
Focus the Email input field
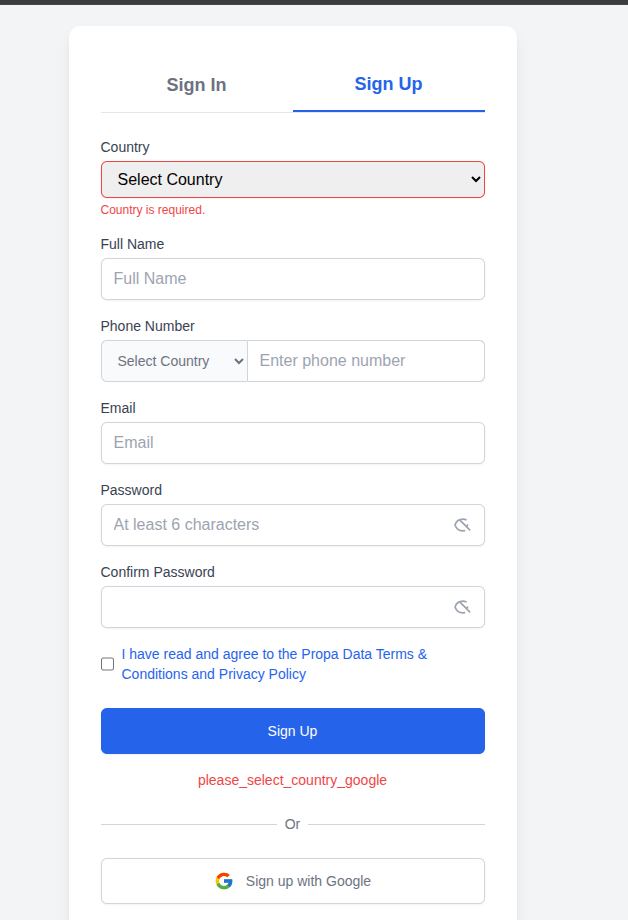point(292,442)
